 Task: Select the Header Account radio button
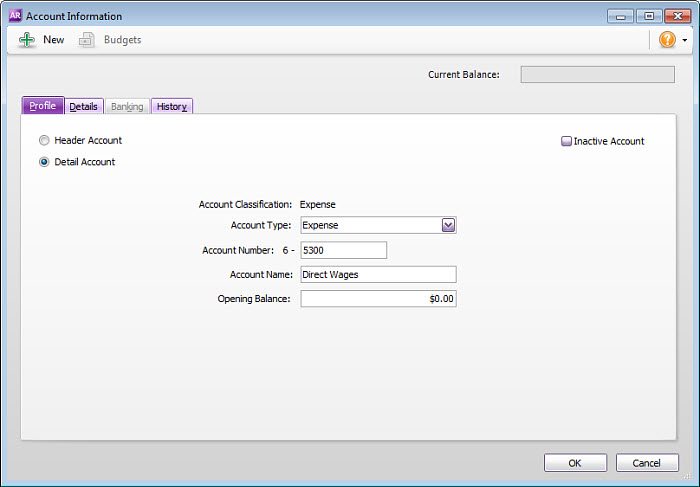[x=44, y=141]
